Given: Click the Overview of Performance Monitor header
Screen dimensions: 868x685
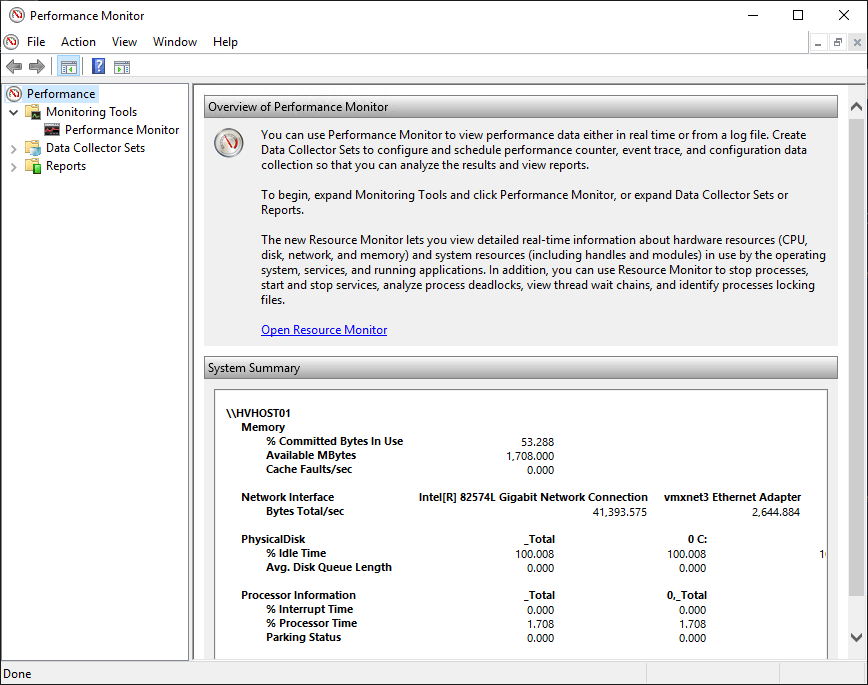Looking at the screenshot, I should (x=520, y=106).
